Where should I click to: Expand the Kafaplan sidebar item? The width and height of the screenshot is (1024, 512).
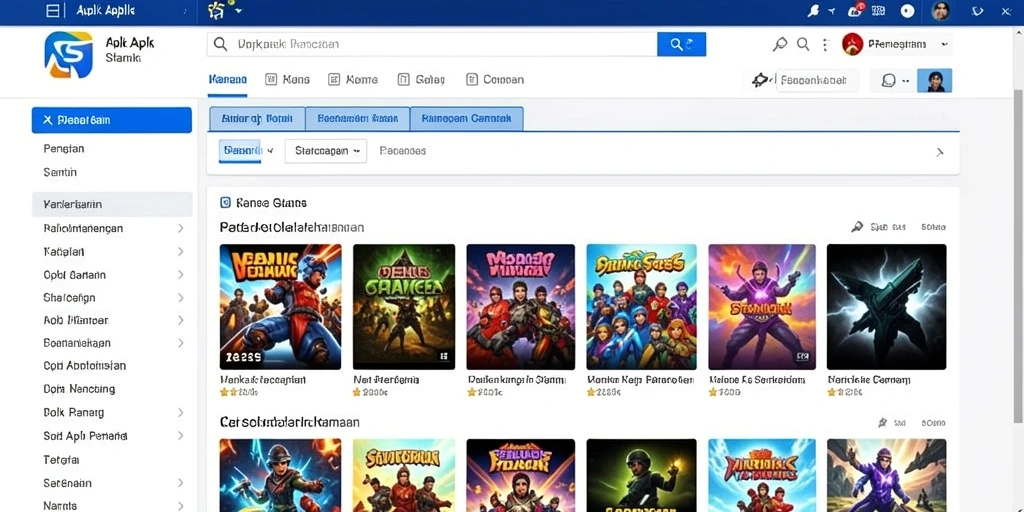[112, 251]
